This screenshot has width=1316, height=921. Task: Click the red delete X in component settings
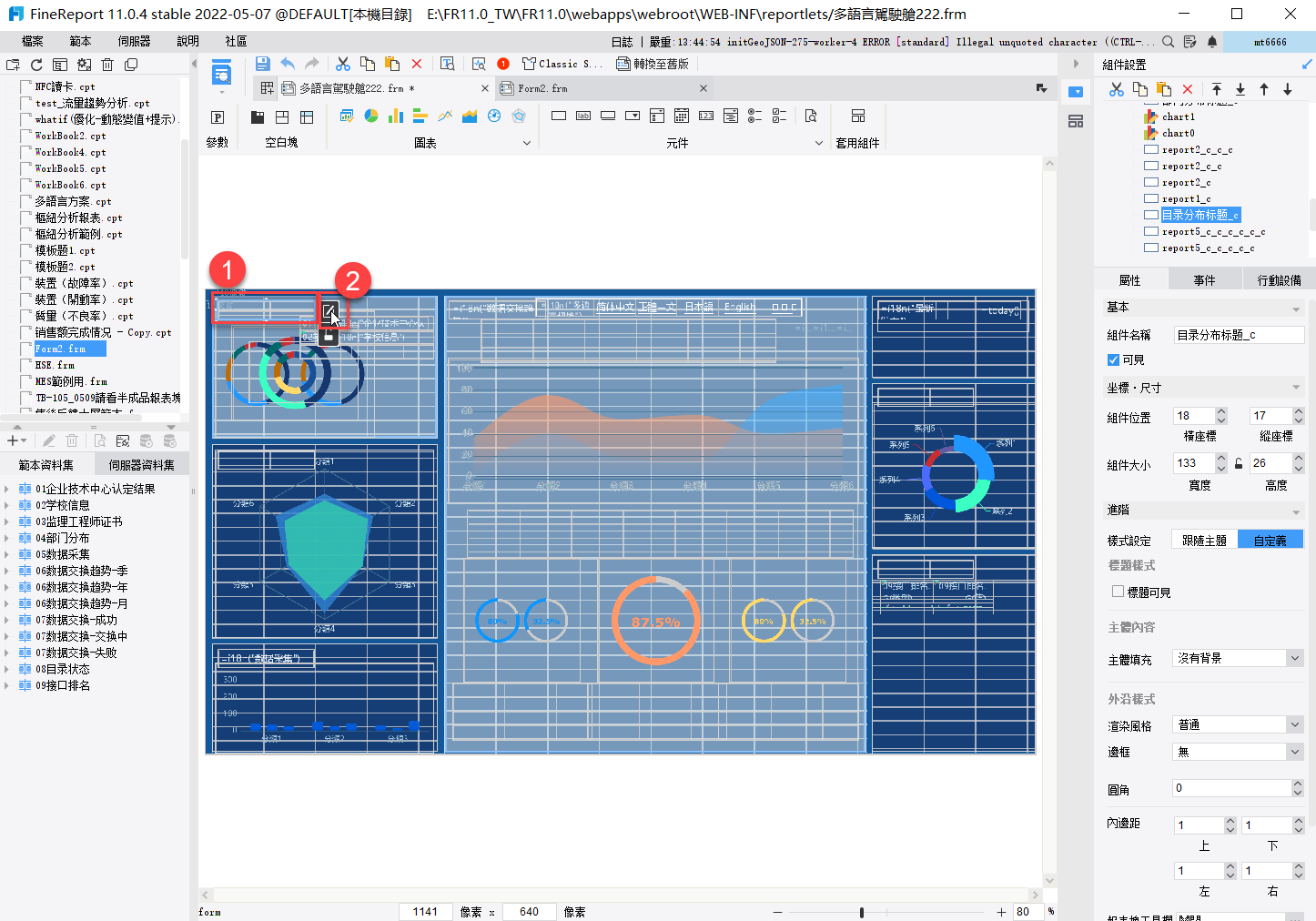[1187, 89]
